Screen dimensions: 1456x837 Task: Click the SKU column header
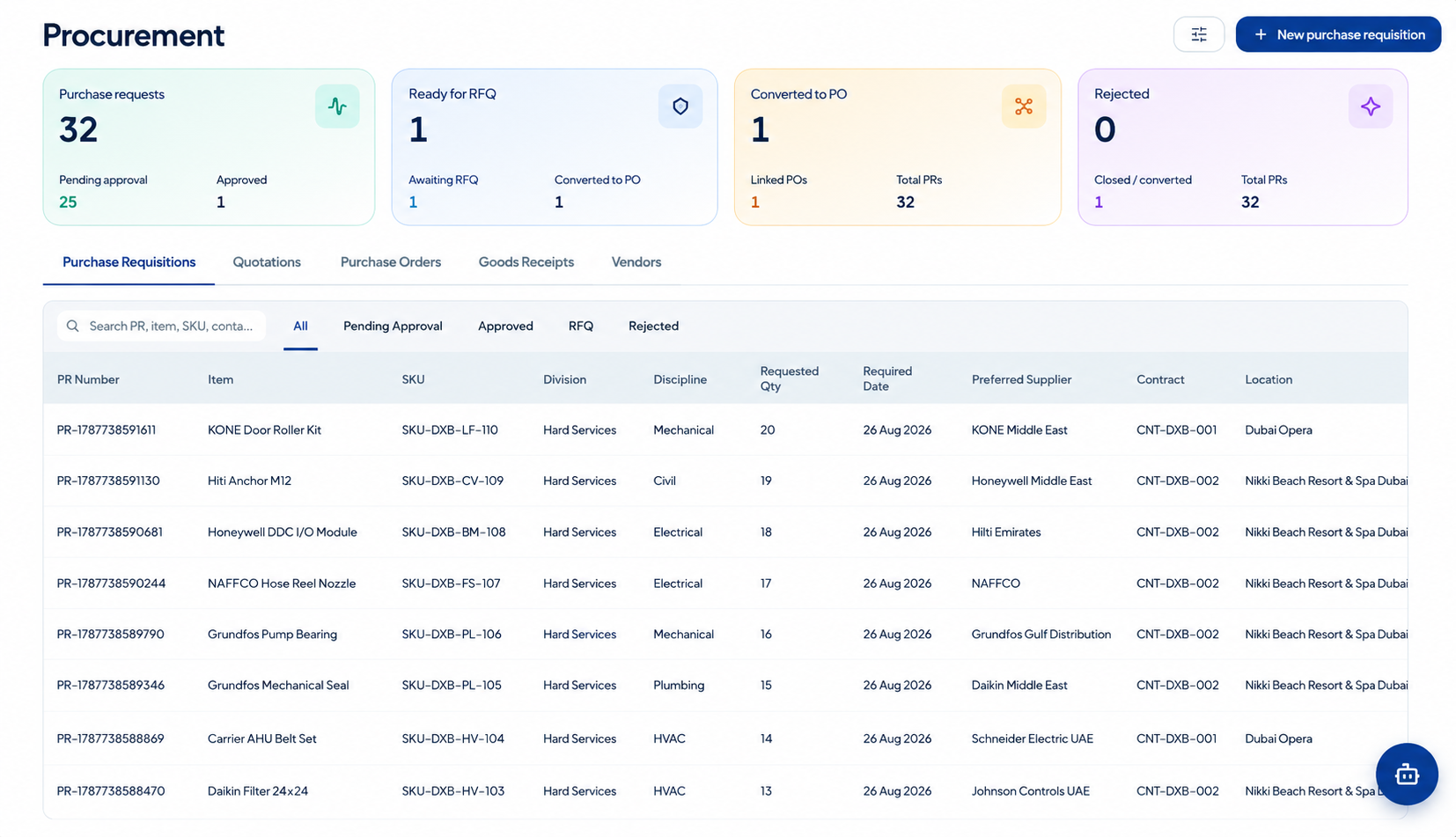[413, 379]
